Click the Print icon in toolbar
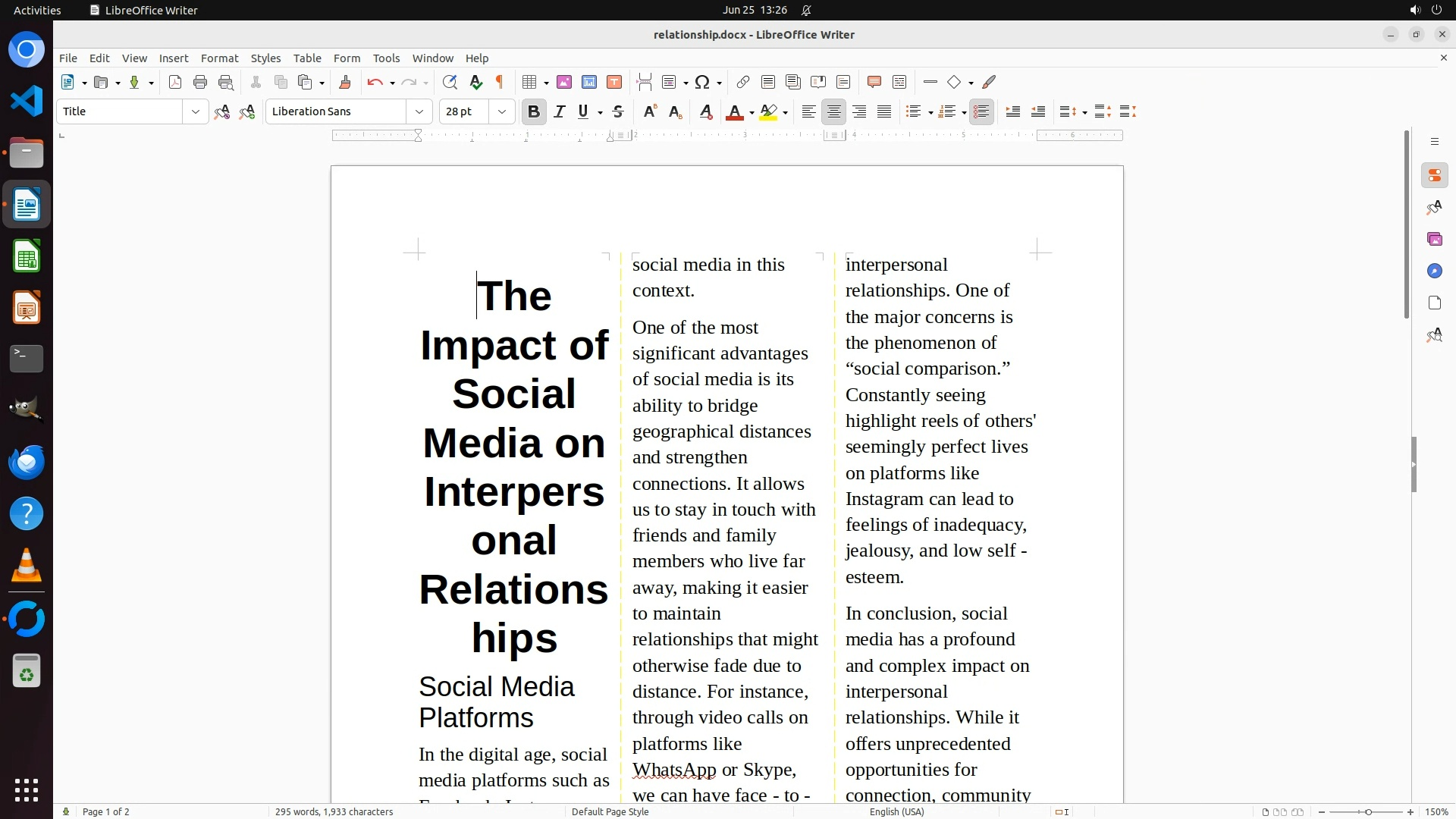1456x819 pixels. coord(200,83)
